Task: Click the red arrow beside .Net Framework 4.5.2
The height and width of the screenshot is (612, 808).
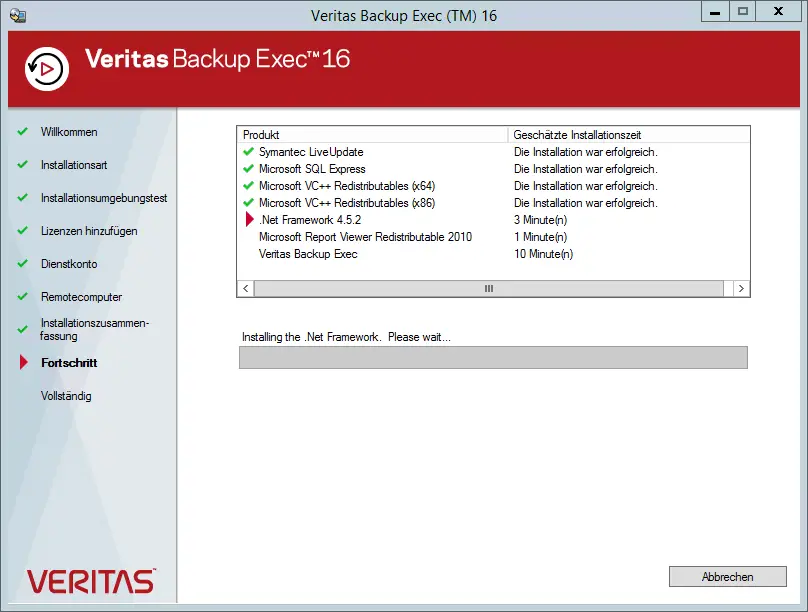Action: [x=249, y=219]
